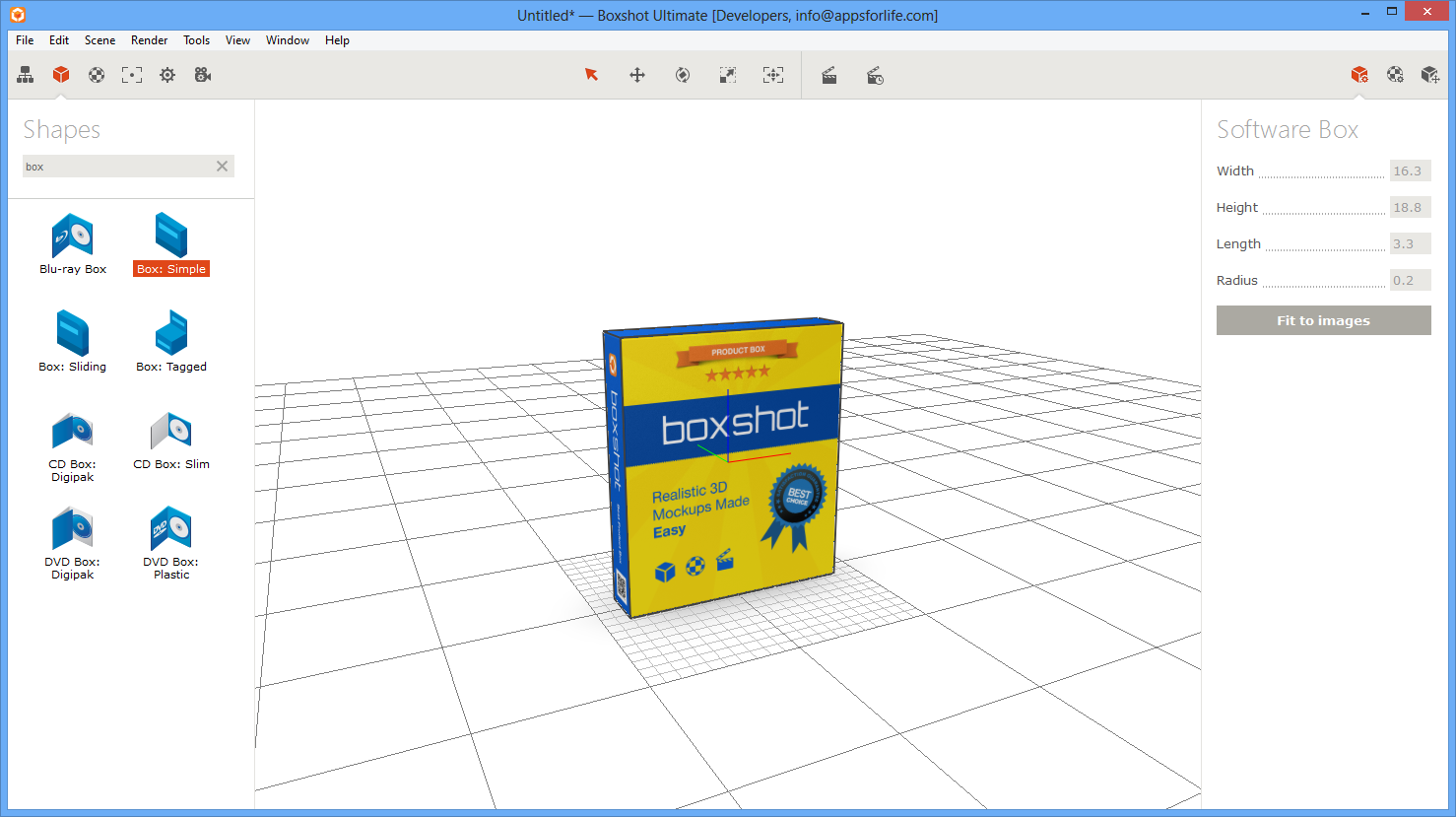Click the Length value field 3.3
This screenshot has height=817, width=1456.
pyautogui.click(x=1410, y=243)
